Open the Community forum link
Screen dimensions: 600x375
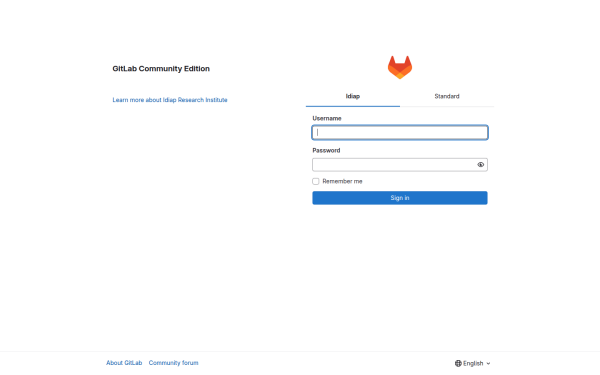coord(173,363)
